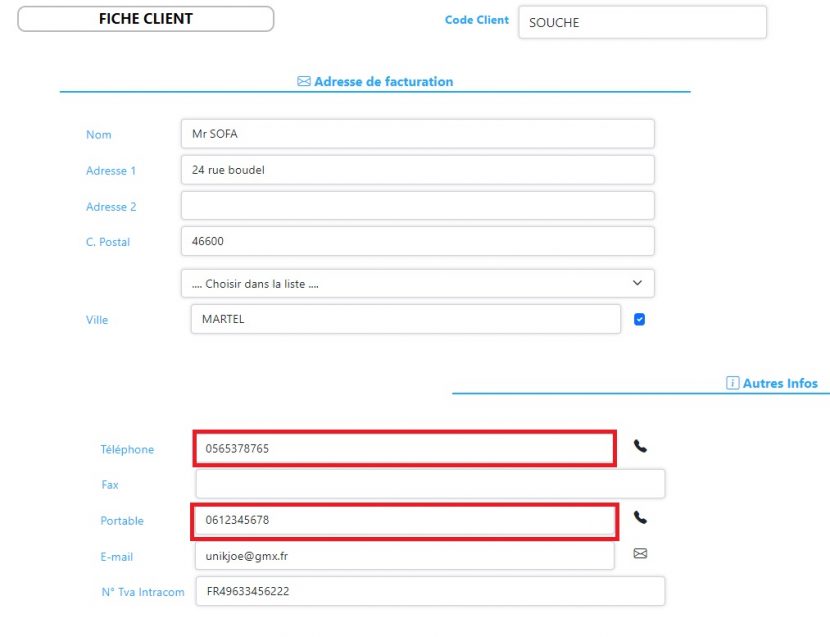
Task: Click the Fax label
Action: tap(110, 485)
